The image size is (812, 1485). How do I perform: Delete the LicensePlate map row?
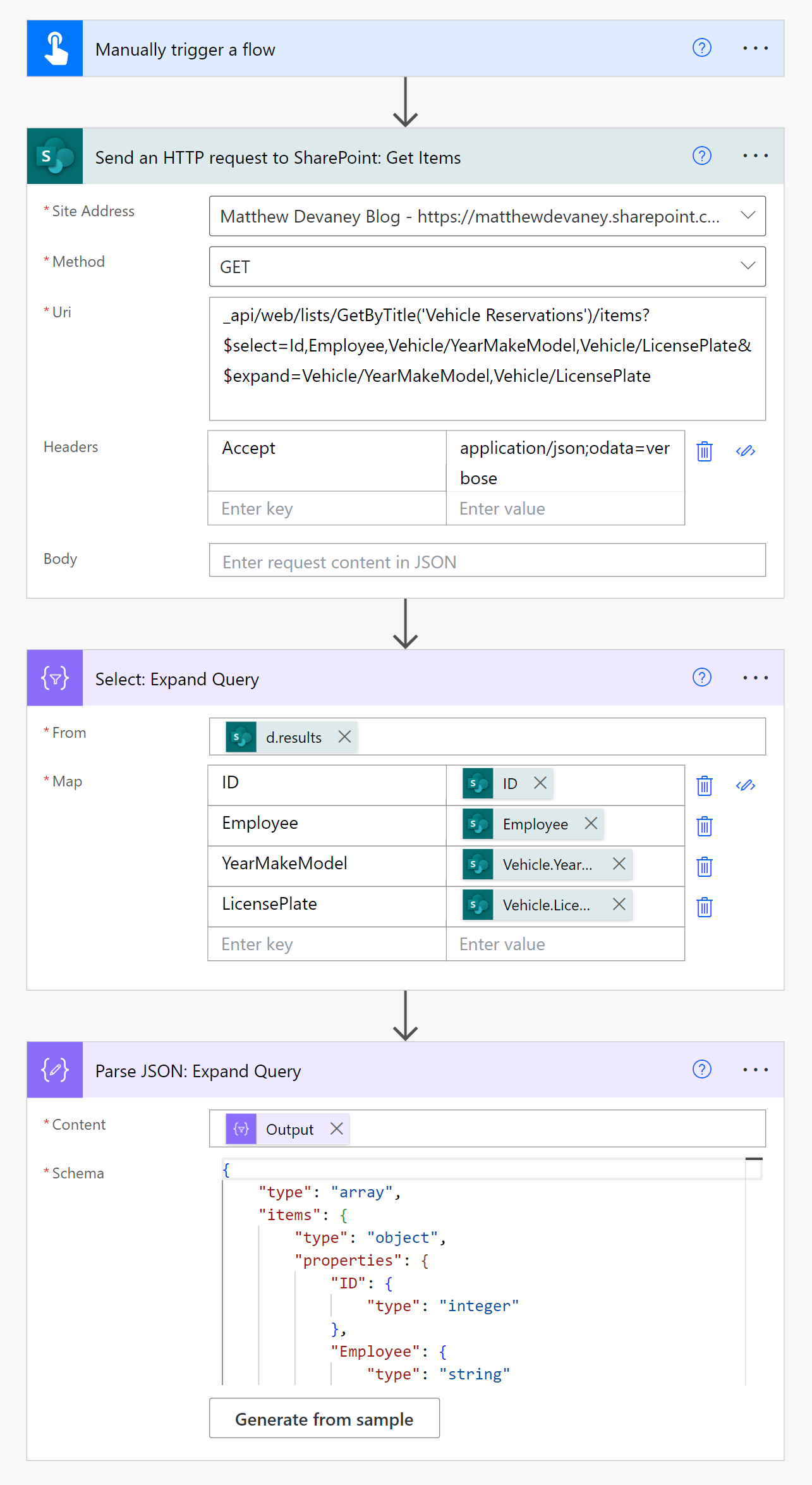705,907
